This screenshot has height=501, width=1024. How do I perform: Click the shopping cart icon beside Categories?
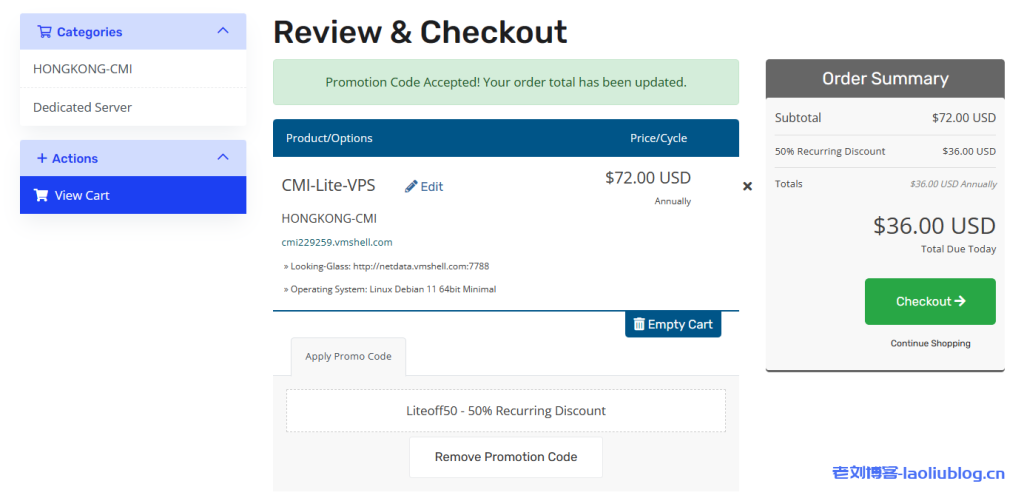44,32
